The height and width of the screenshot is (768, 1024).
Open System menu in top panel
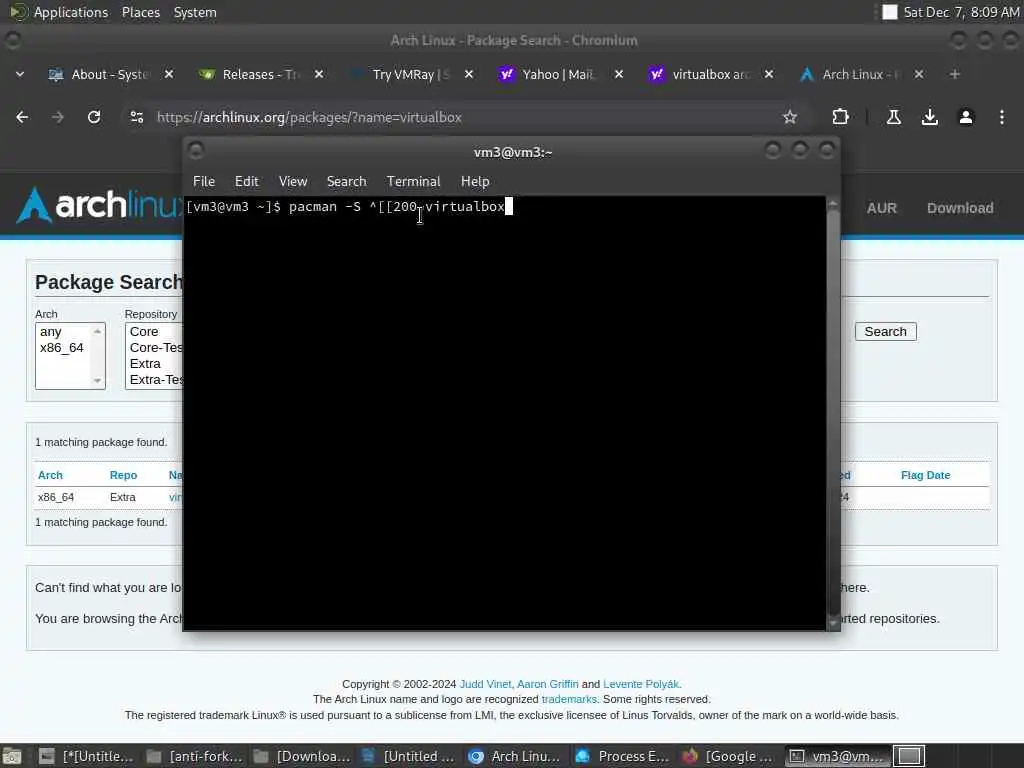pyautogui.click(x=195, y=12)
